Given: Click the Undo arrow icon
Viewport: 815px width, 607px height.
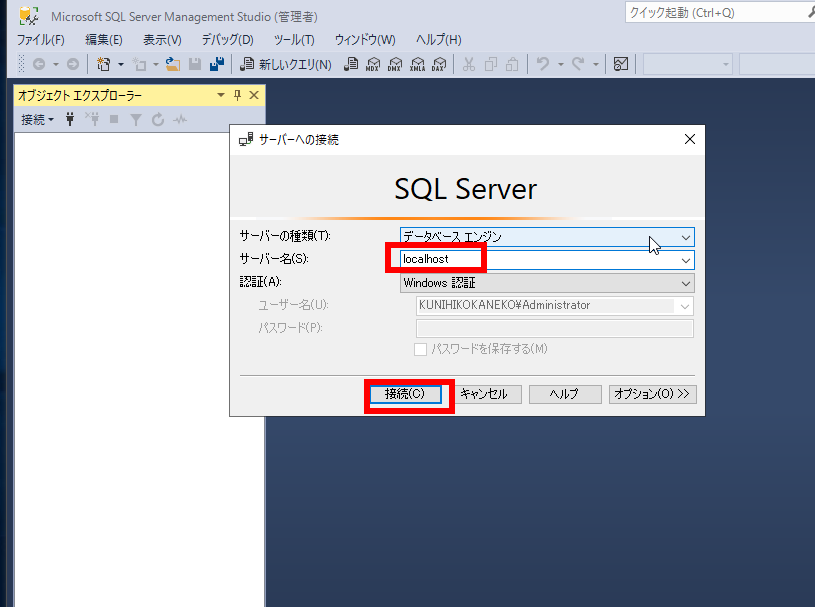Looking at the screenshot, I should pyautogui.click(x=543, y=64).
